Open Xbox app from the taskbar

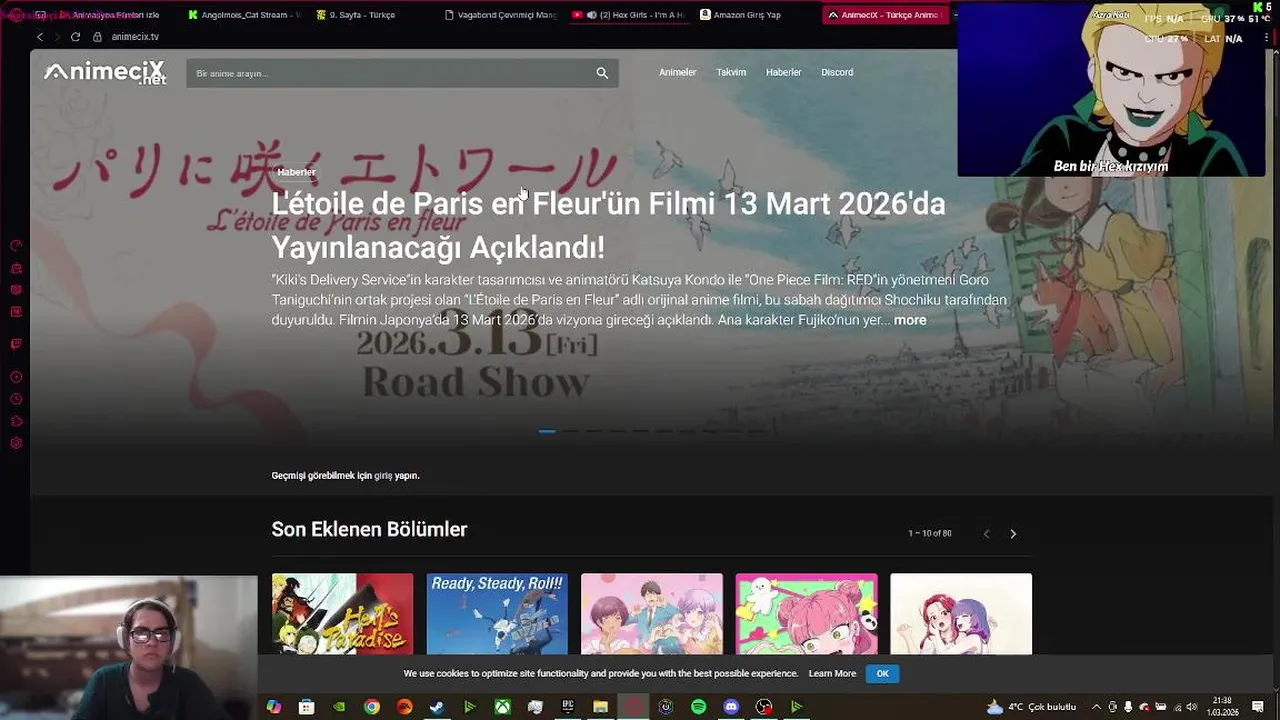(503, 707)
